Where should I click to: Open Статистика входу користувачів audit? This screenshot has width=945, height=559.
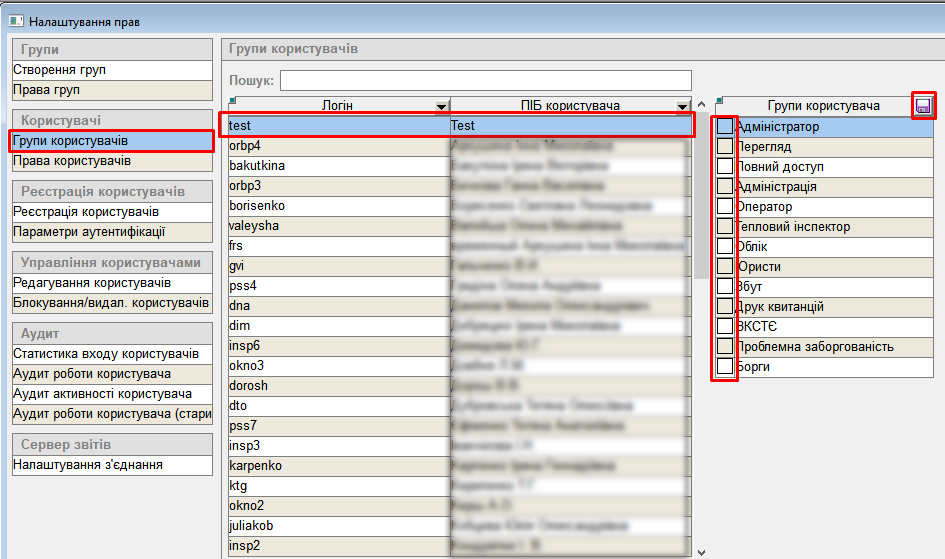pyautogui.click(x=112, y=354)
